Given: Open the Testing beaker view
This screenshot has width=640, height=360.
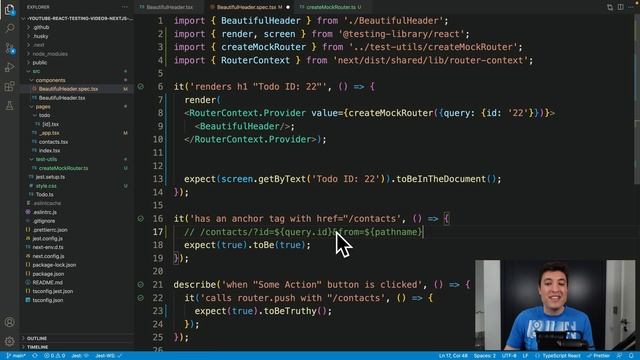Looking at the screenshot, I should pyautogui.click(x=9, y=106).
